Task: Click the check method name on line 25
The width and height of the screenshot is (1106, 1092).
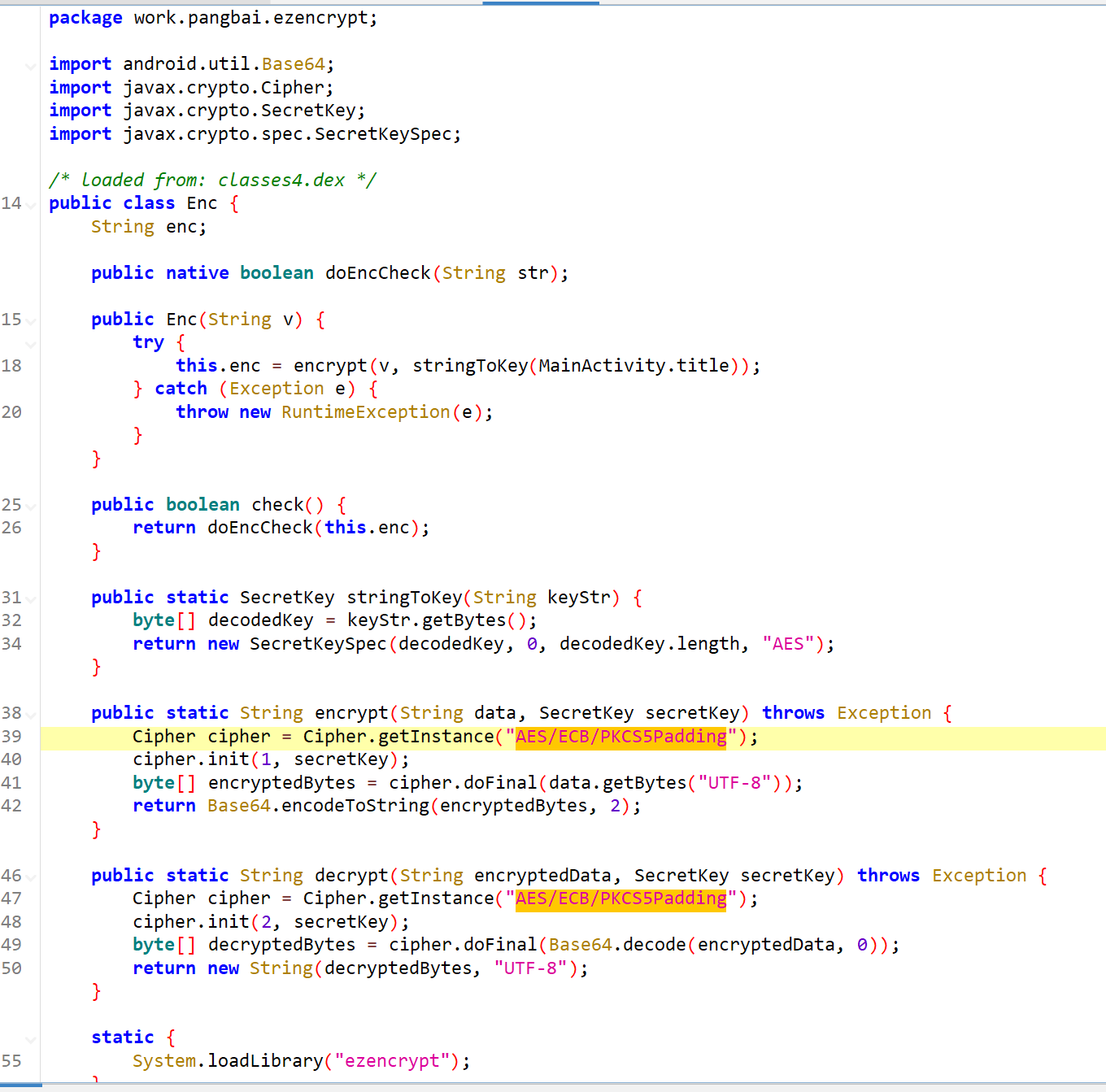Action: coord(277,505)
